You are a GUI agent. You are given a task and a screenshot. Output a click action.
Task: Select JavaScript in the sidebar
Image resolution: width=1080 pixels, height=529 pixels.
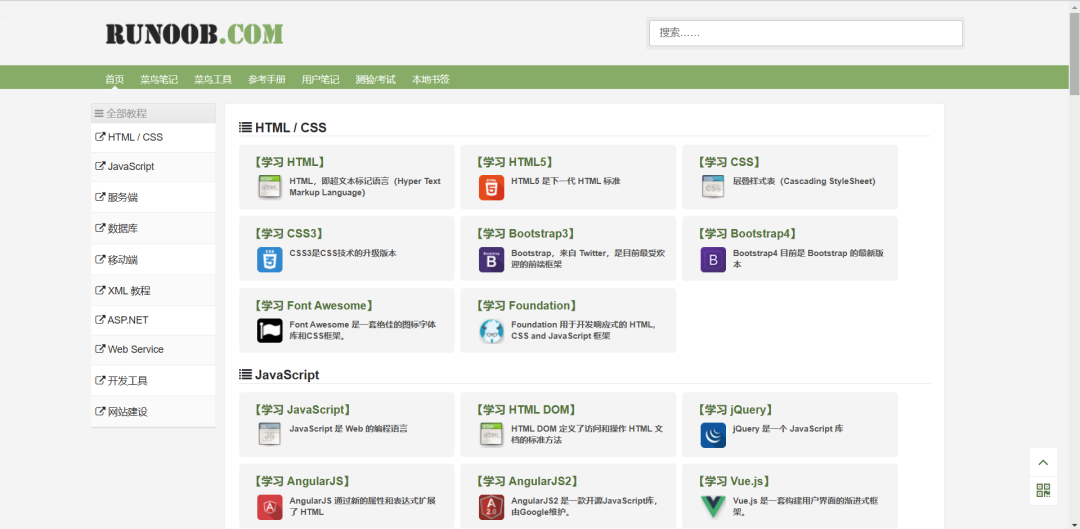click(153, 167)
